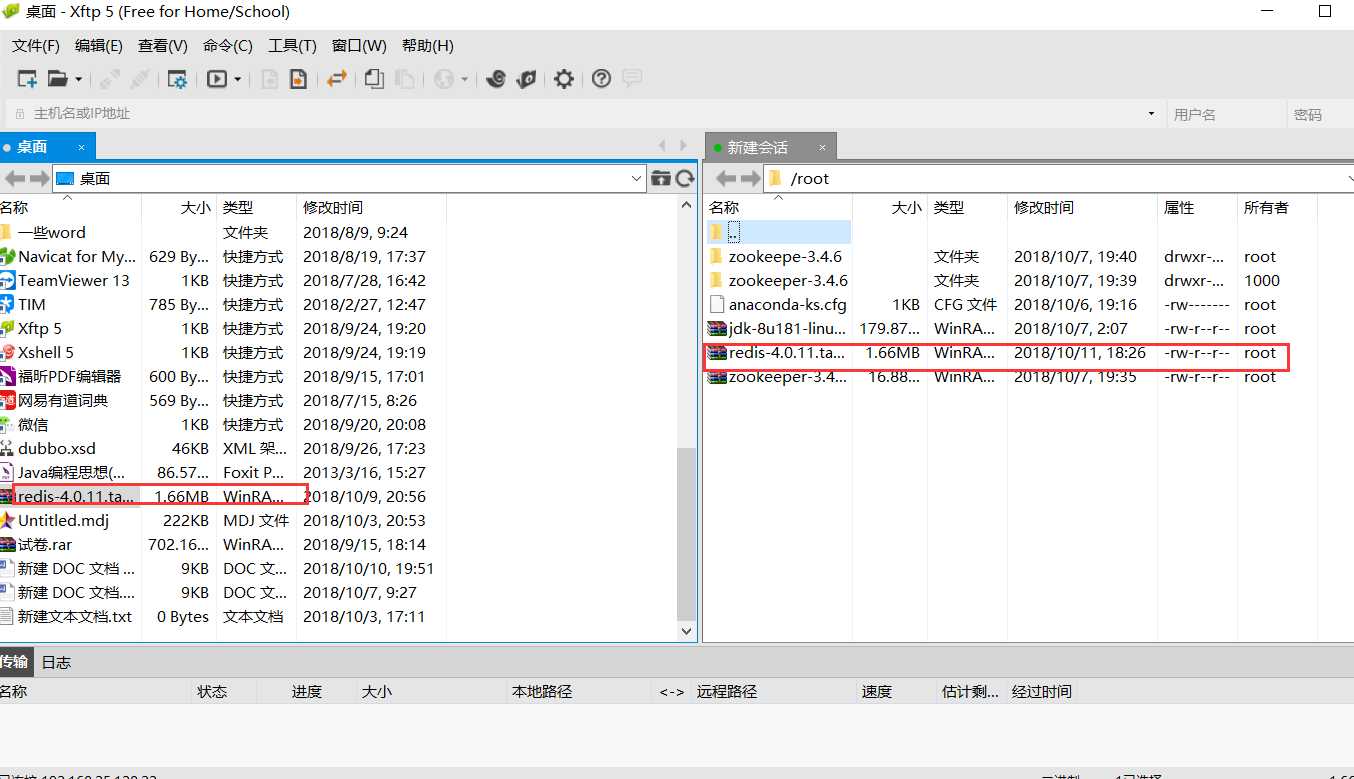
Task: Switch to the 日志 log tab
Action: [x=56, y=662]
